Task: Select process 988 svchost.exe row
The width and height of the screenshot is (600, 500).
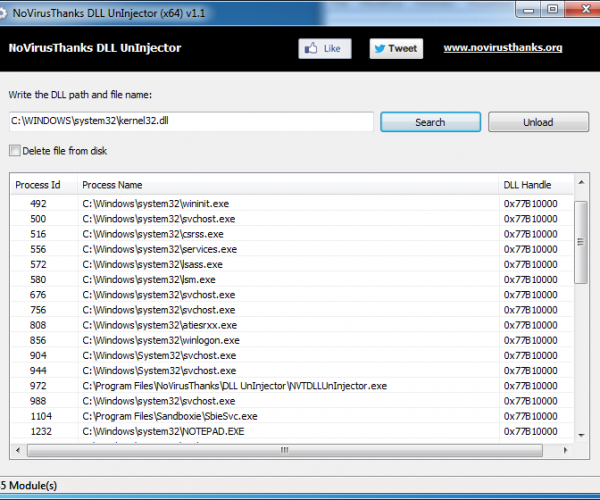Action: point(292,401)
